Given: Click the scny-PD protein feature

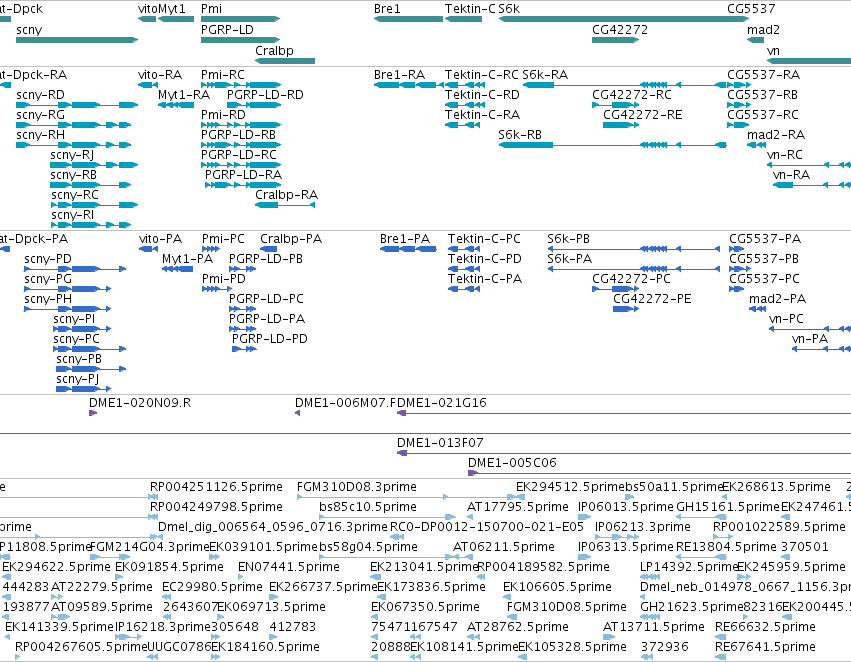Looking at the screenshot, I should (x=75, y=269).
